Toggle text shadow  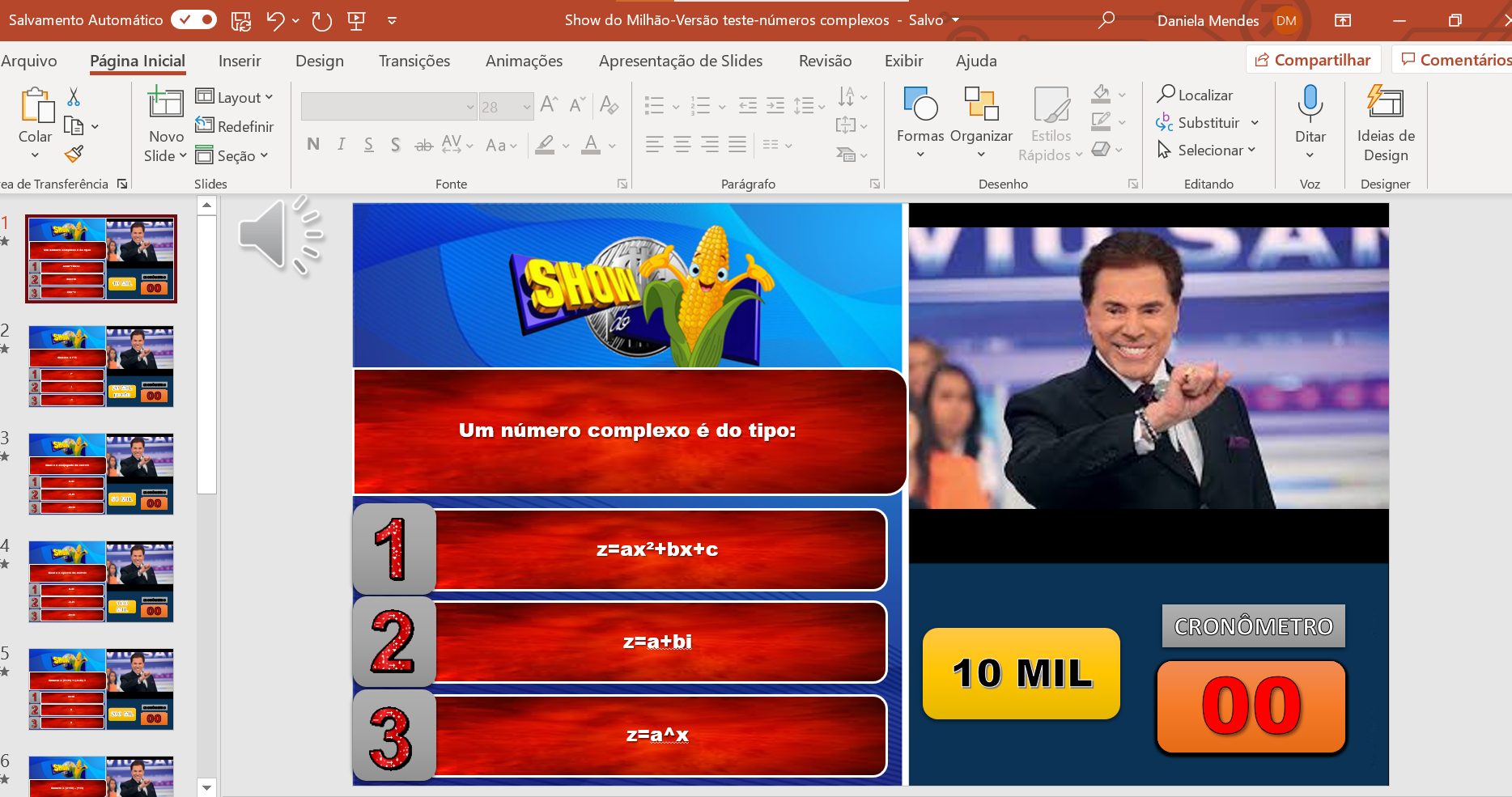click(x=396, y=145)
